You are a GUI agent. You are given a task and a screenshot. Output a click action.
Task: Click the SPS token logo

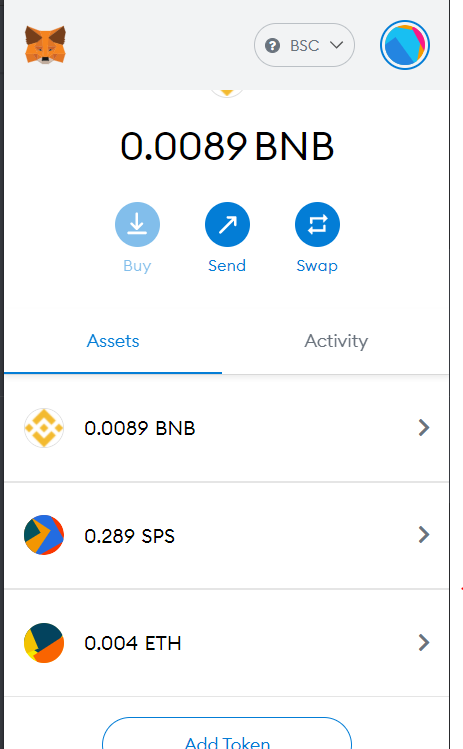44,535
